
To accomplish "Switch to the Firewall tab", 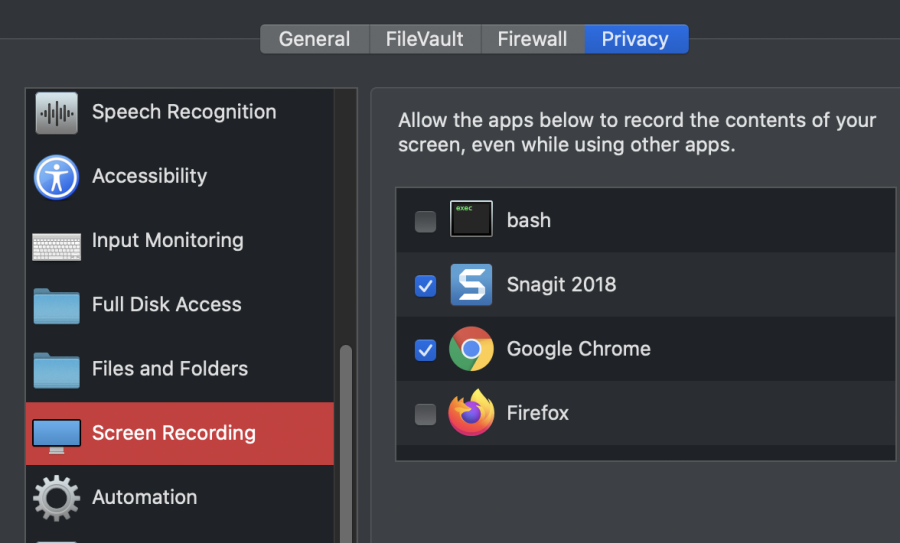I will coord(532,39).
